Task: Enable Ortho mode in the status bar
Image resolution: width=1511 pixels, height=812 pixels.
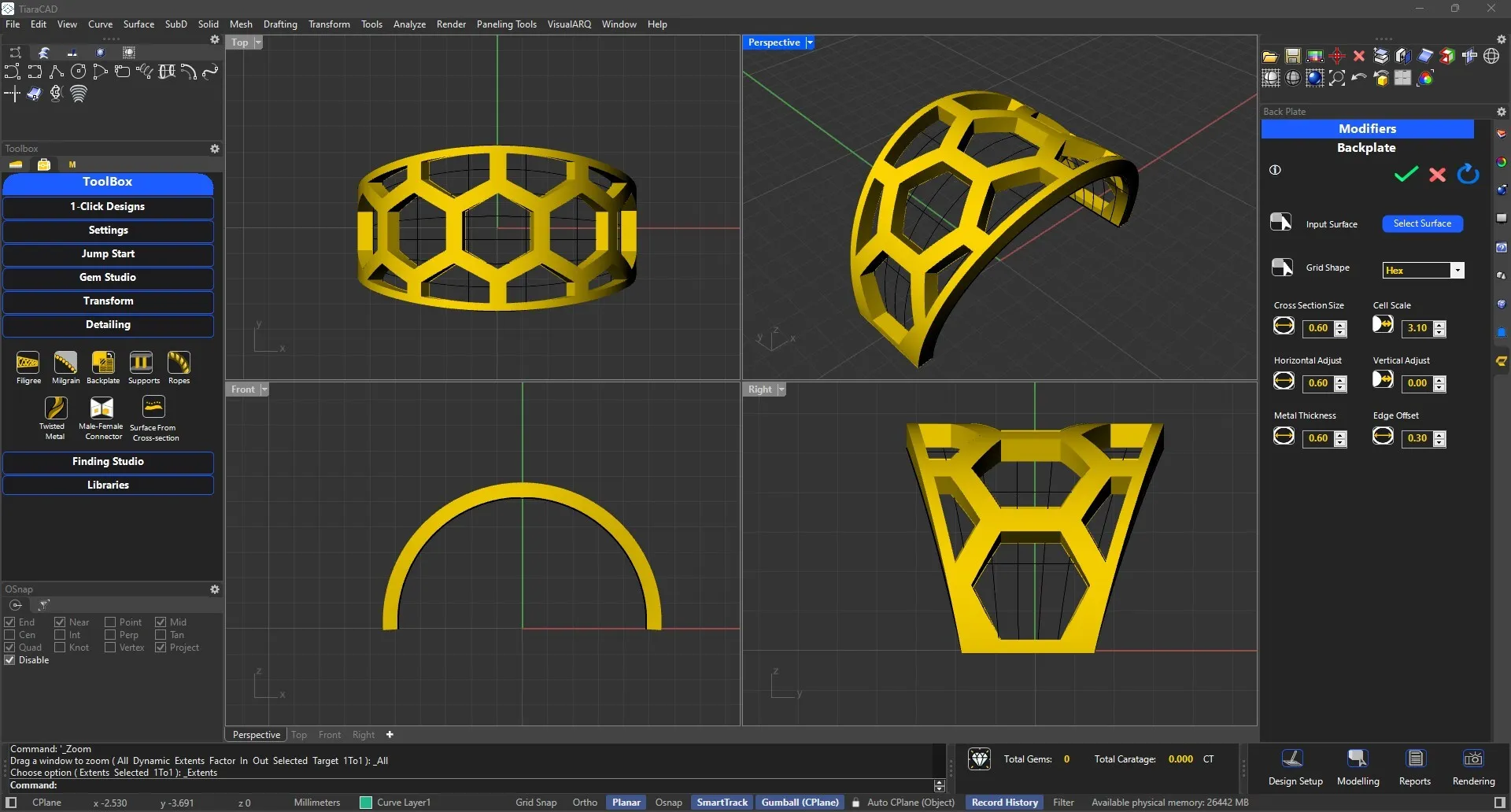Action: tap(584, 802)
